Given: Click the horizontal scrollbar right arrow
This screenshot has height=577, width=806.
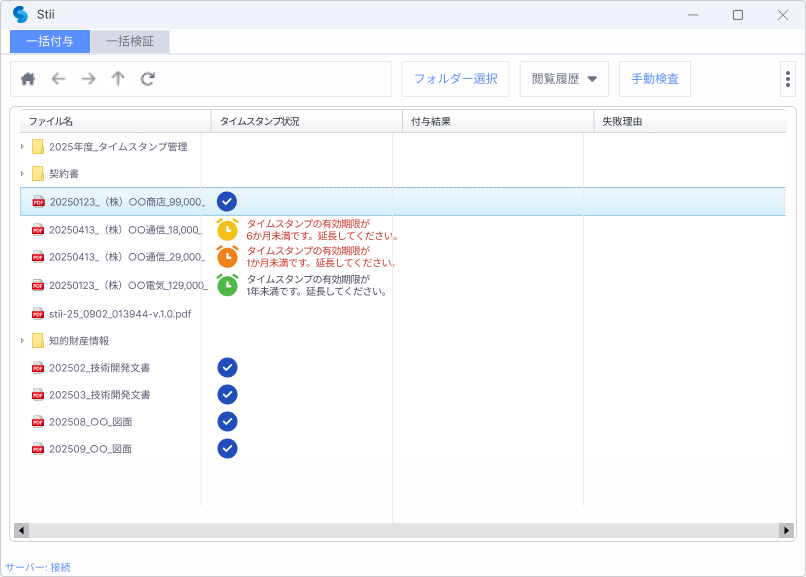Looking at the screenshot, I should (787, 530).
